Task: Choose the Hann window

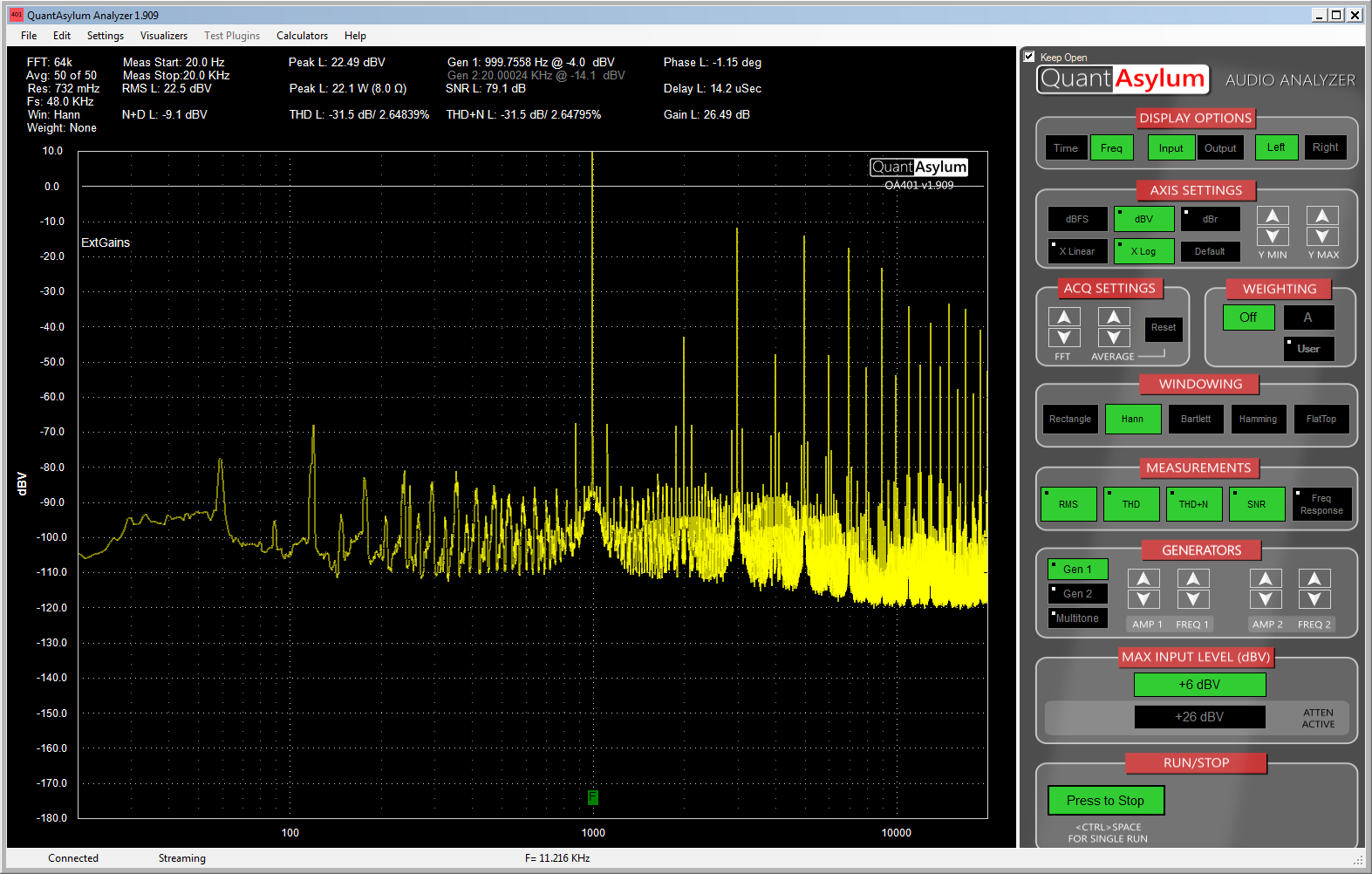Action: [1133, 420]
